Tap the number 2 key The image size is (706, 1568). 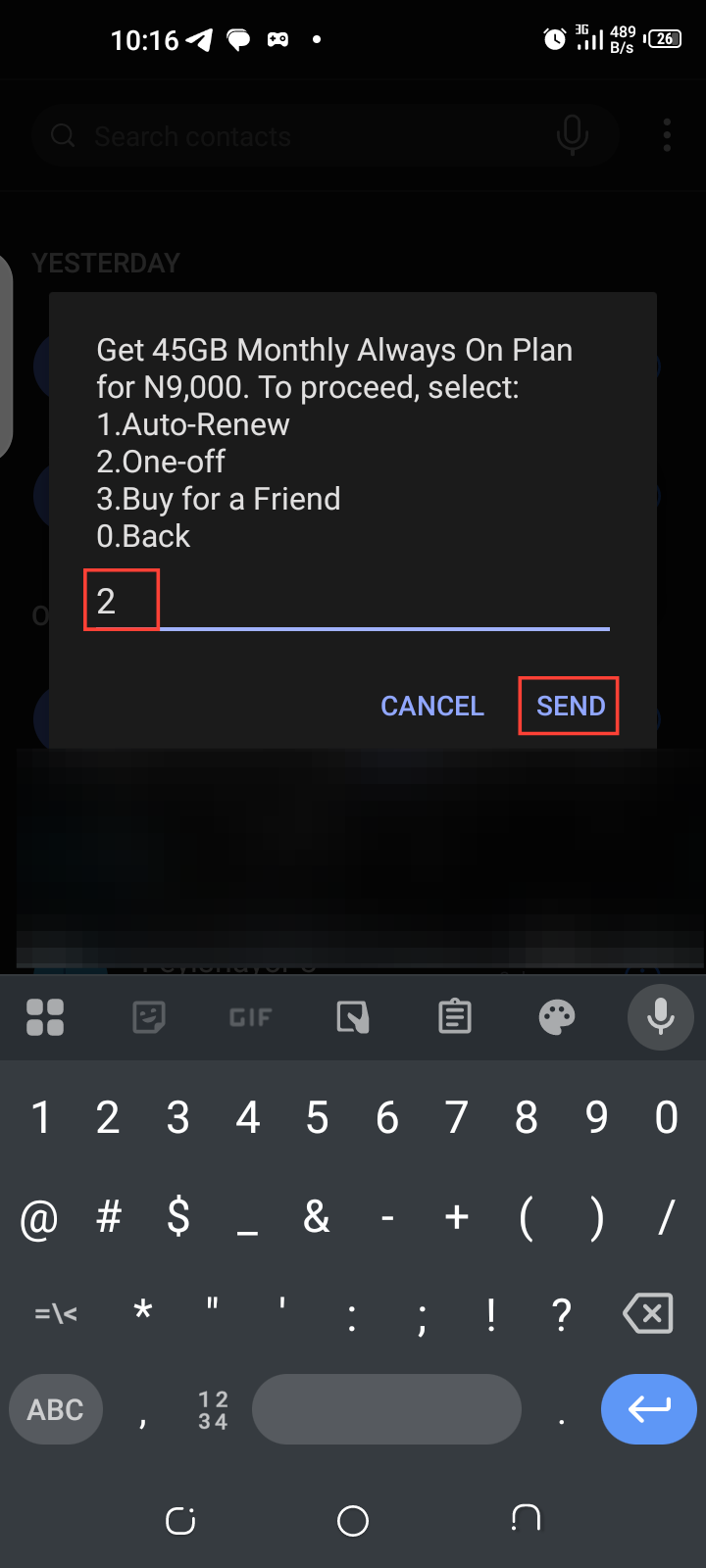click(x=108, y=1117)
